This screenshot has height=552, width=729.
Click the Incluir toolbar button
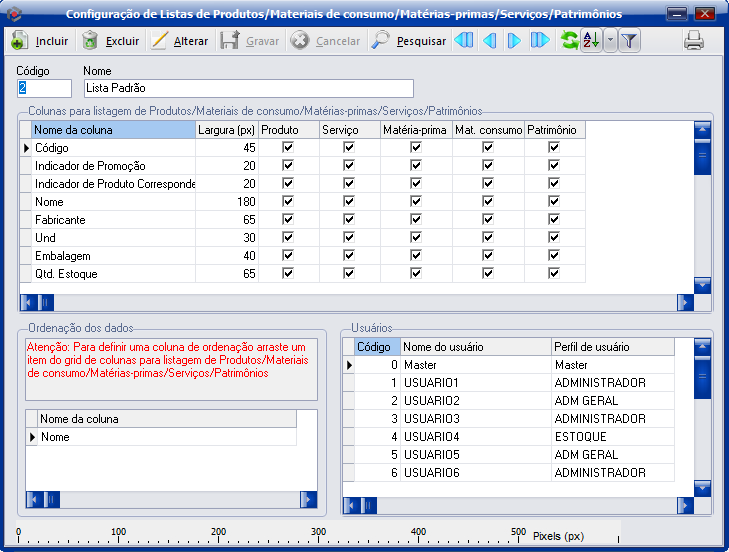click(40, 41)
